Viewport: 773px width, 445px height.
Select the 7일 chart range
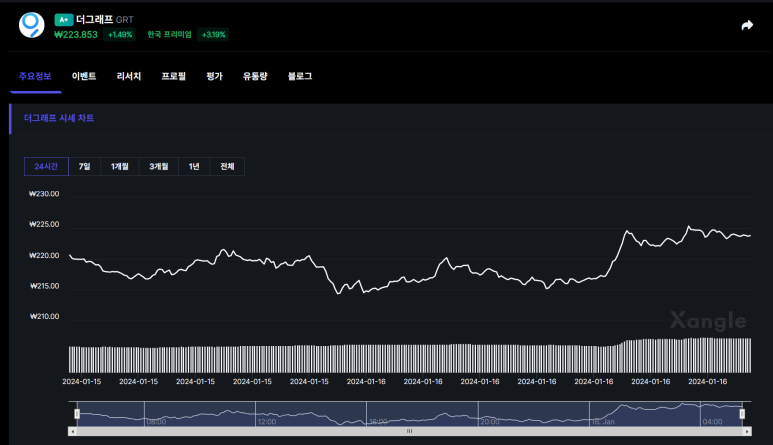(84, 167)
